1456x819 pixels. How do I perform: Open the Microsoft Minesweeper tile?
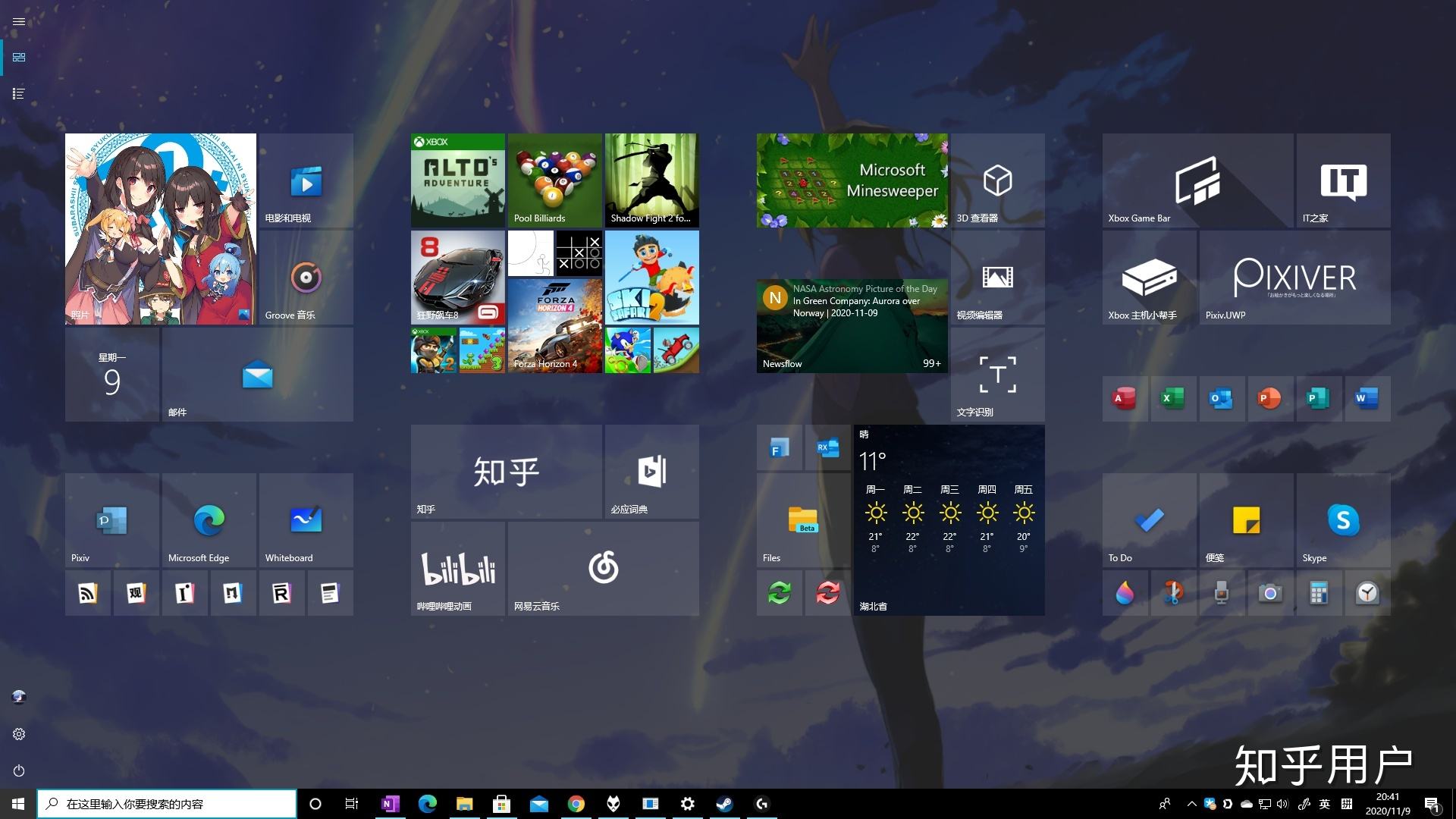pyautogui.click(x=852, y=180)
